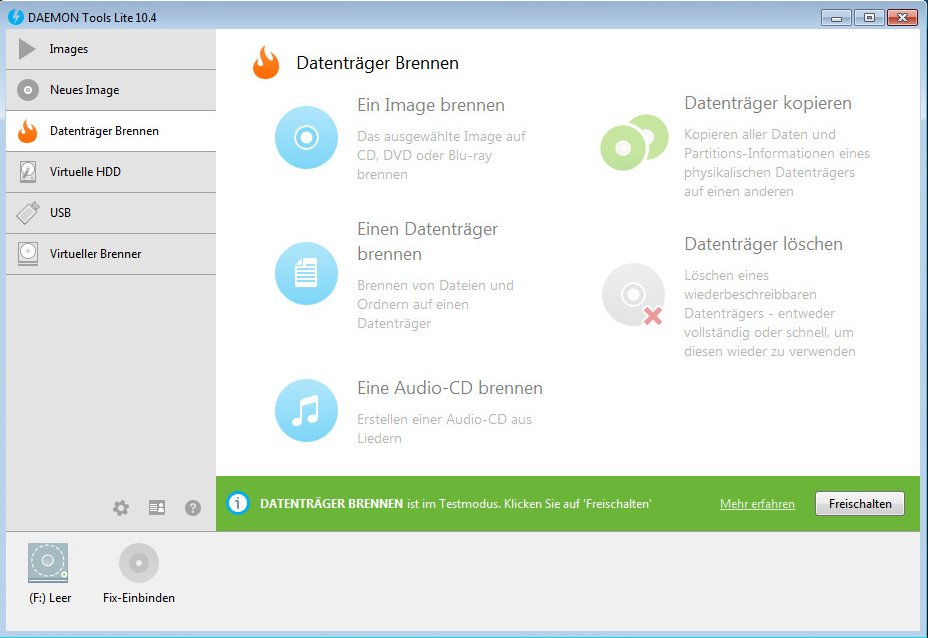Click the 'Das ausgewählte Image auf CD' description
Screen dimensions: 928x638
(442, 155)
